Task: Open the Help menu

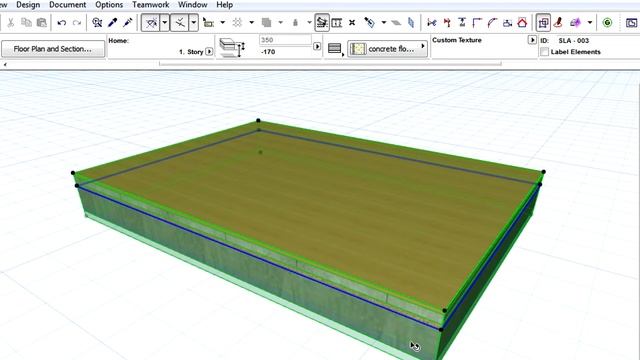Action: 224,5
